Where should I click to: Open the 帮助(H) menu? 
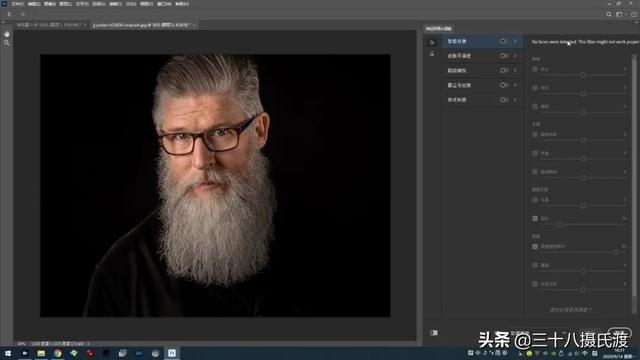[182, 4]
